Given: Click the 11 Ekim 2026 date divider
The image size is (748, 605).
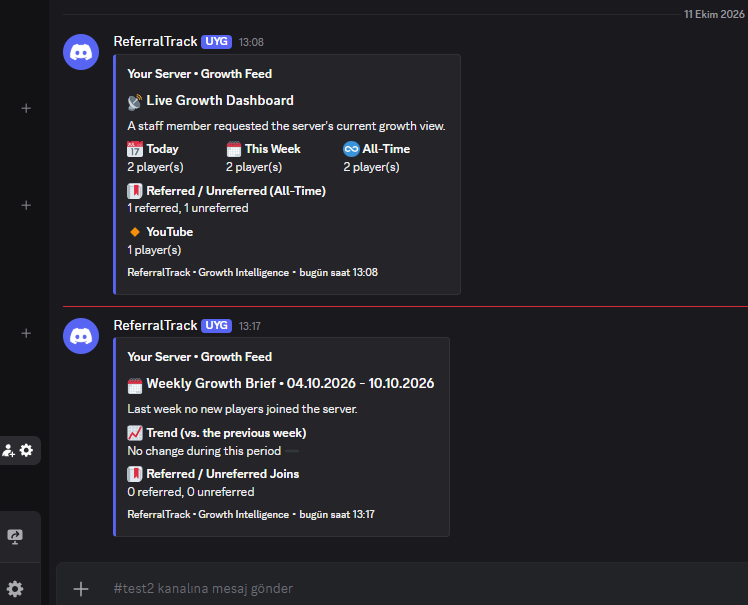Looking at the screenshot, I should [714, 14].
